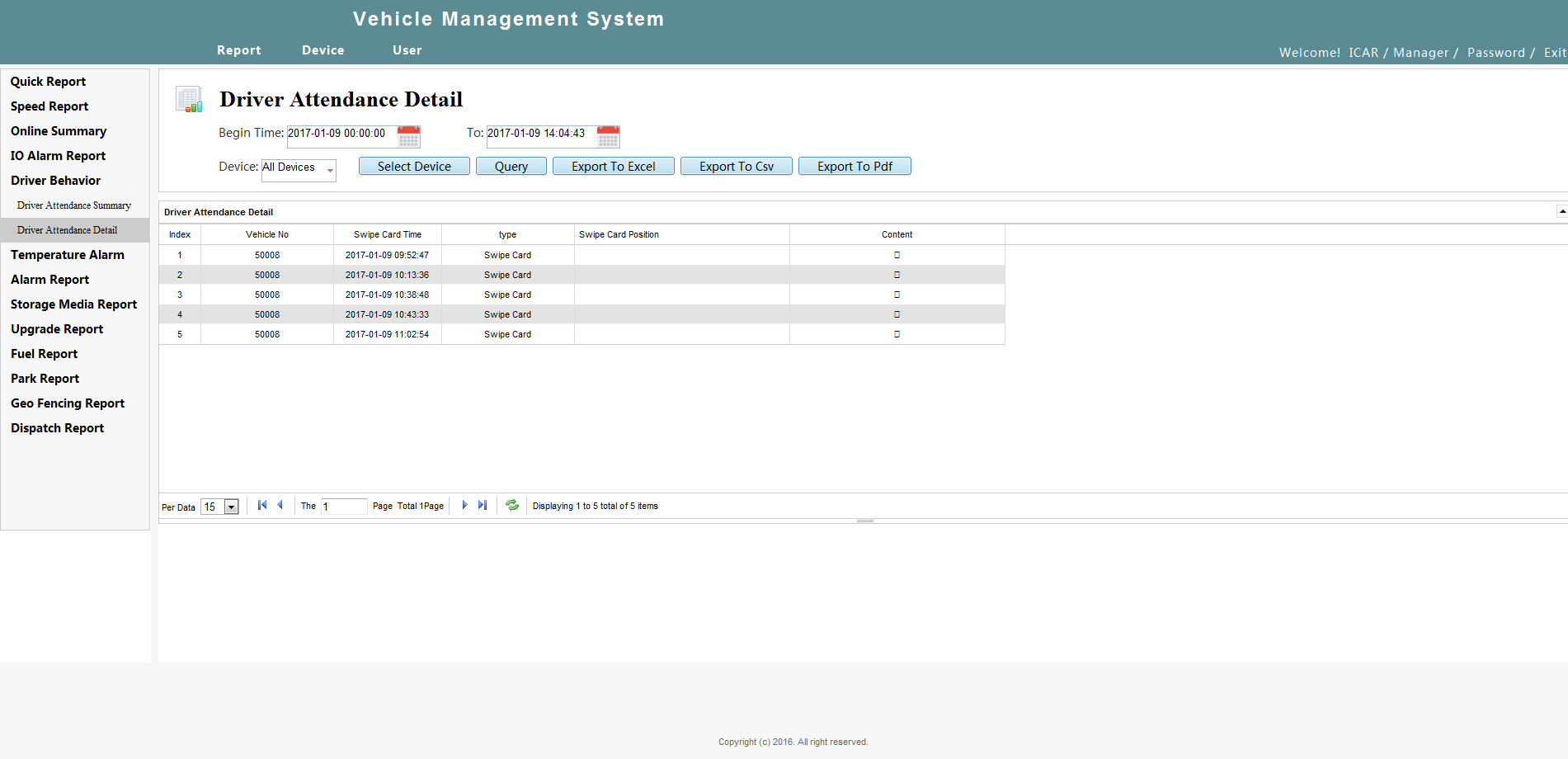Click the page number input field
Image resolution: width=1568 pixels, height=759 pixels.
[344, 507]
